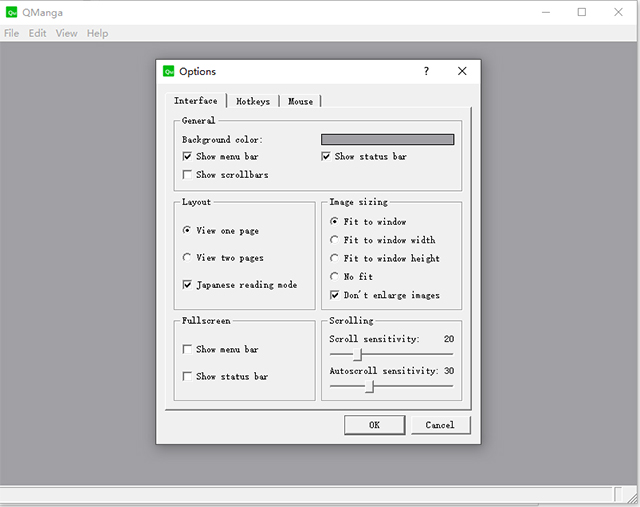Switch to the Mouse tab

[x=300, y=101]
